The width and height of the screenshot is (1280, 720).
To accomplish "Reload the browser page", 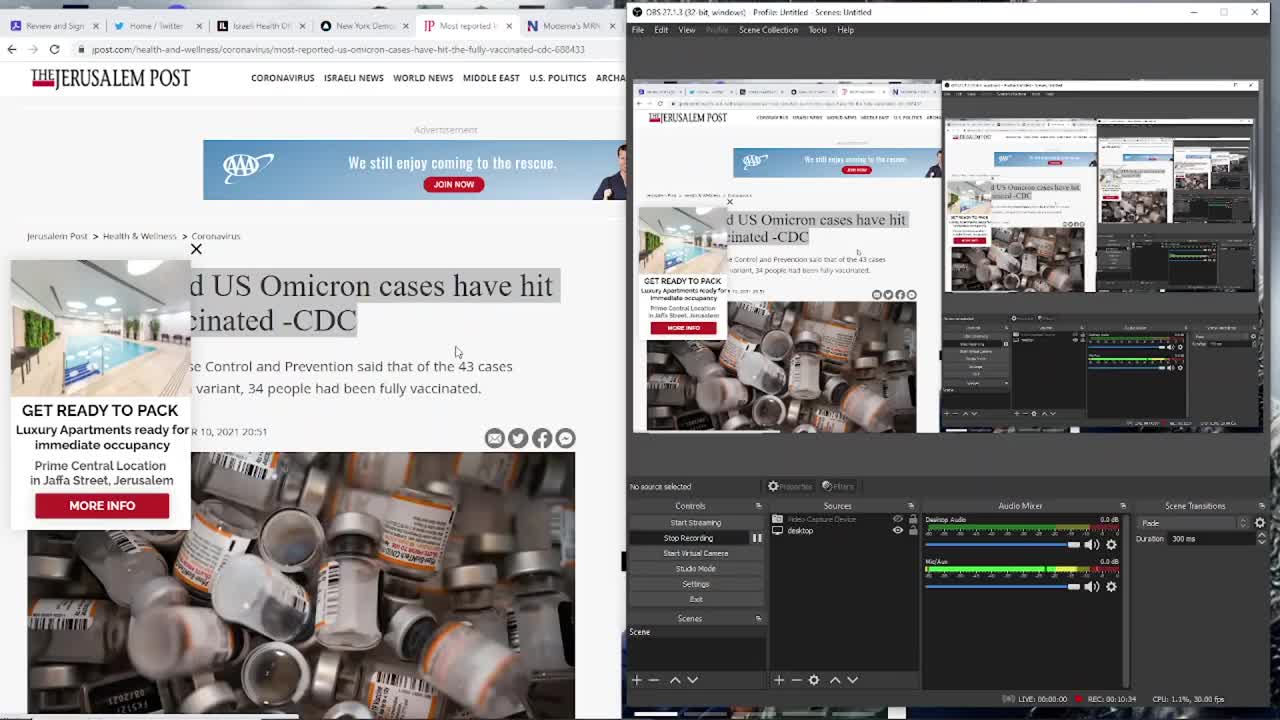I will tap(54, 49).
